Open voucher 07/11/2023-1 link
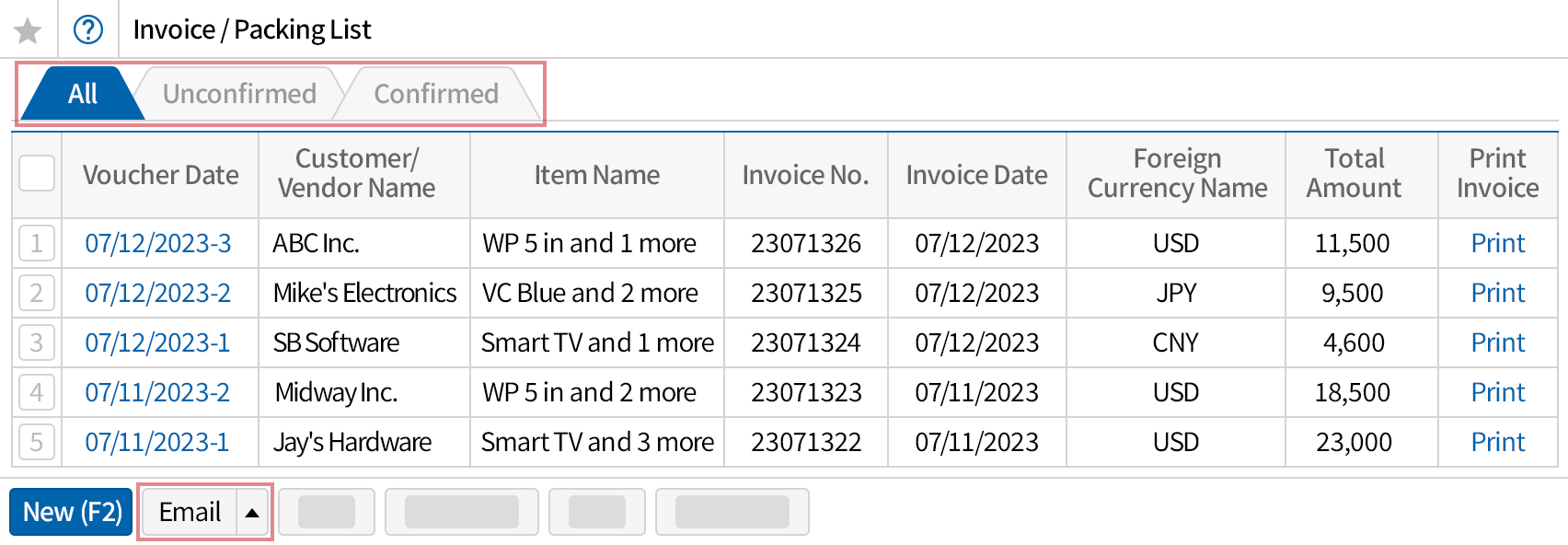Viewport: 1568px width, 545px height. pyautogui.click(x=157, y=442)
